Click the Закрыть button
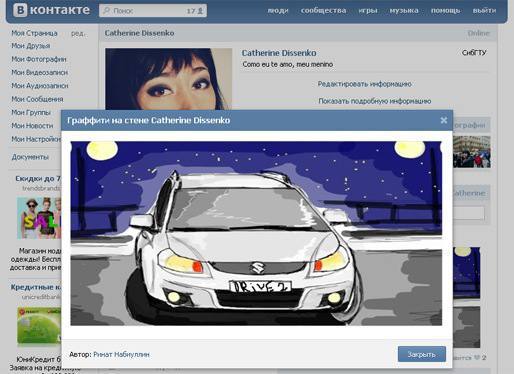 [422, 354]
